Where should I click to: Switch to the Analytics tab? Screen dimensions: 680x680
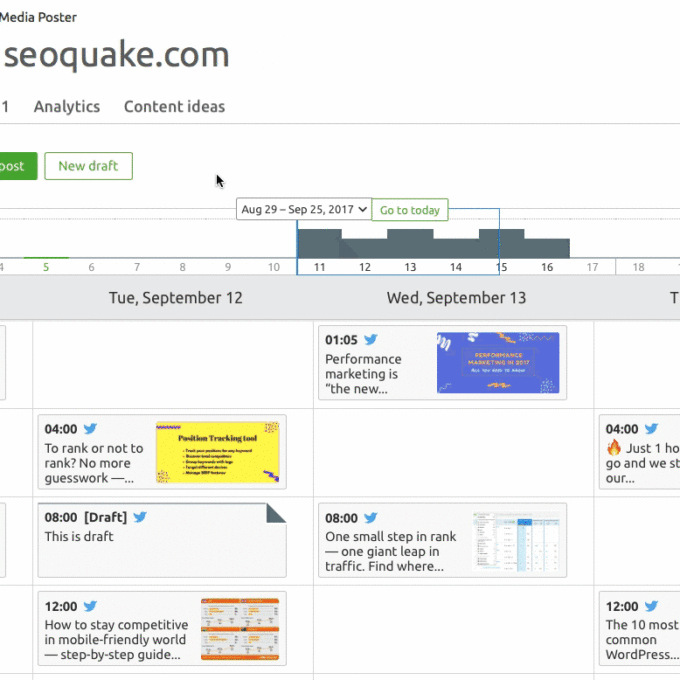67,107
